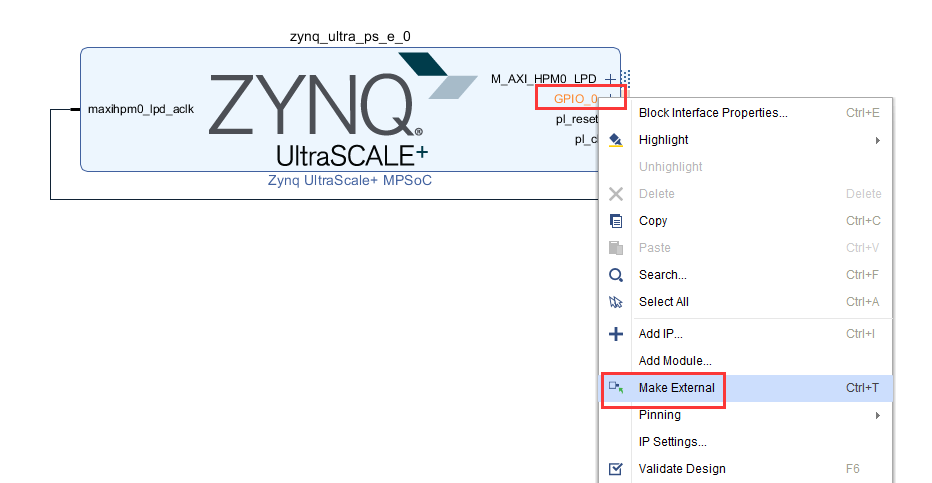Screen dimensions: 932x483
Task: Choose Select All menu entry
Action: tap(745, 302)
